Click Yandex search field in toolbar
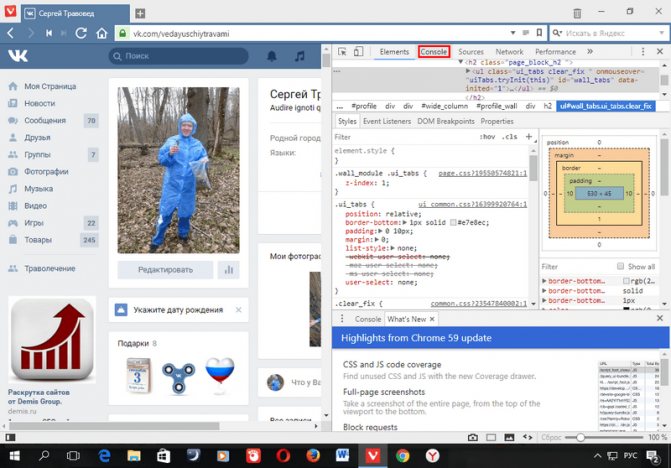This screenshot has height=468, width=671. point(608,33)
